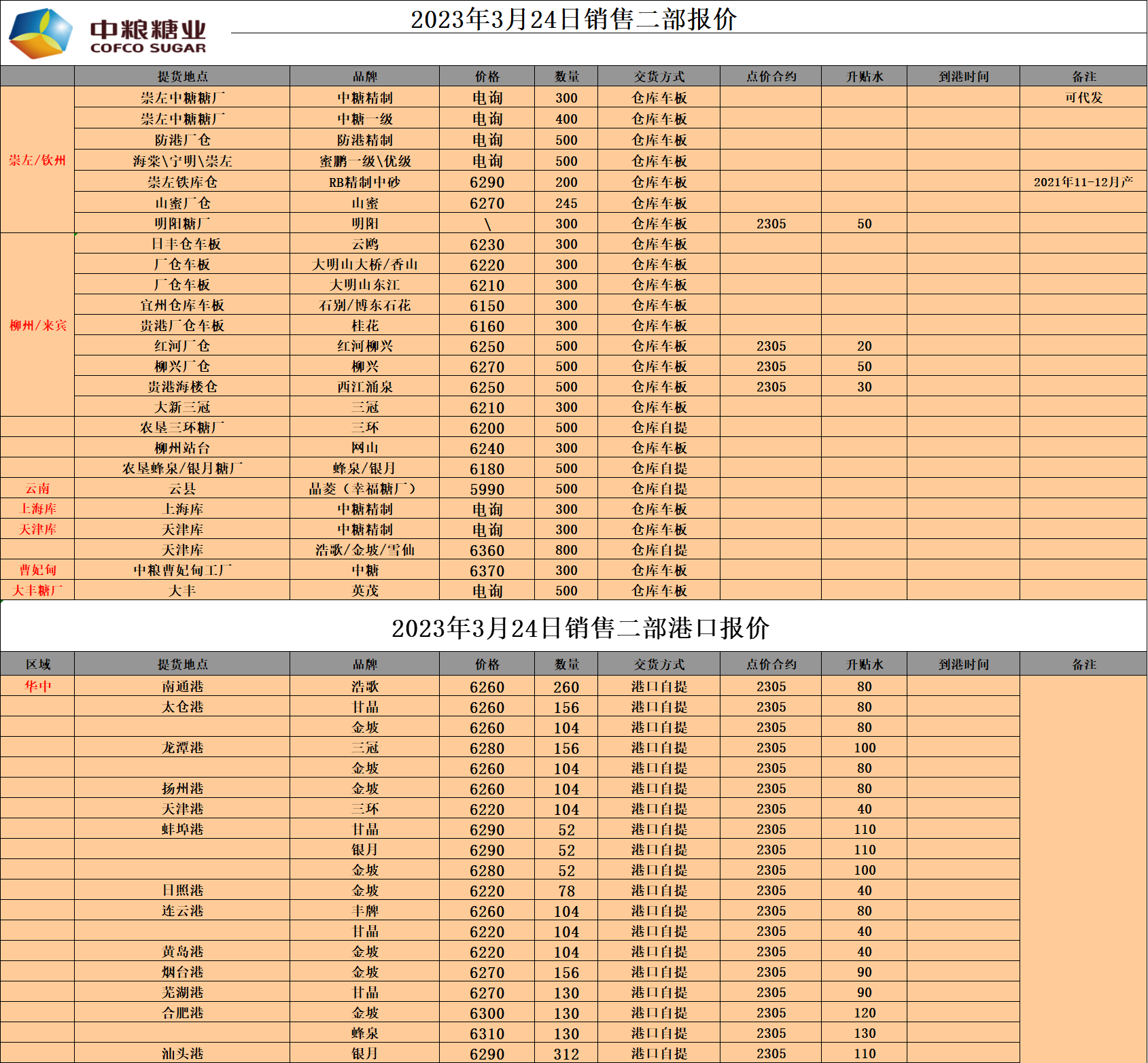The height and width of the screenshot is (1063, 1148).
Task: Click the 2021年11-12月产 remark cell
Action: 1083,182
